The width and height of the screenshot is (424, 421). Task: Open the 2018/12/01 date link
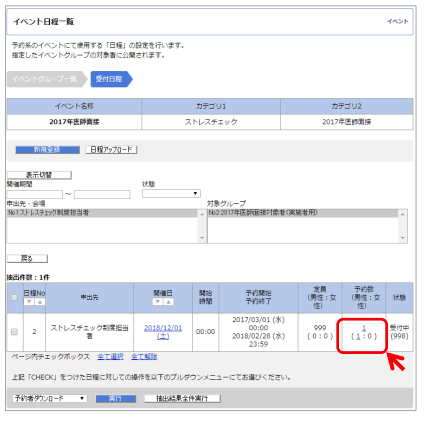pyautogui.click(x=163, y=332)
